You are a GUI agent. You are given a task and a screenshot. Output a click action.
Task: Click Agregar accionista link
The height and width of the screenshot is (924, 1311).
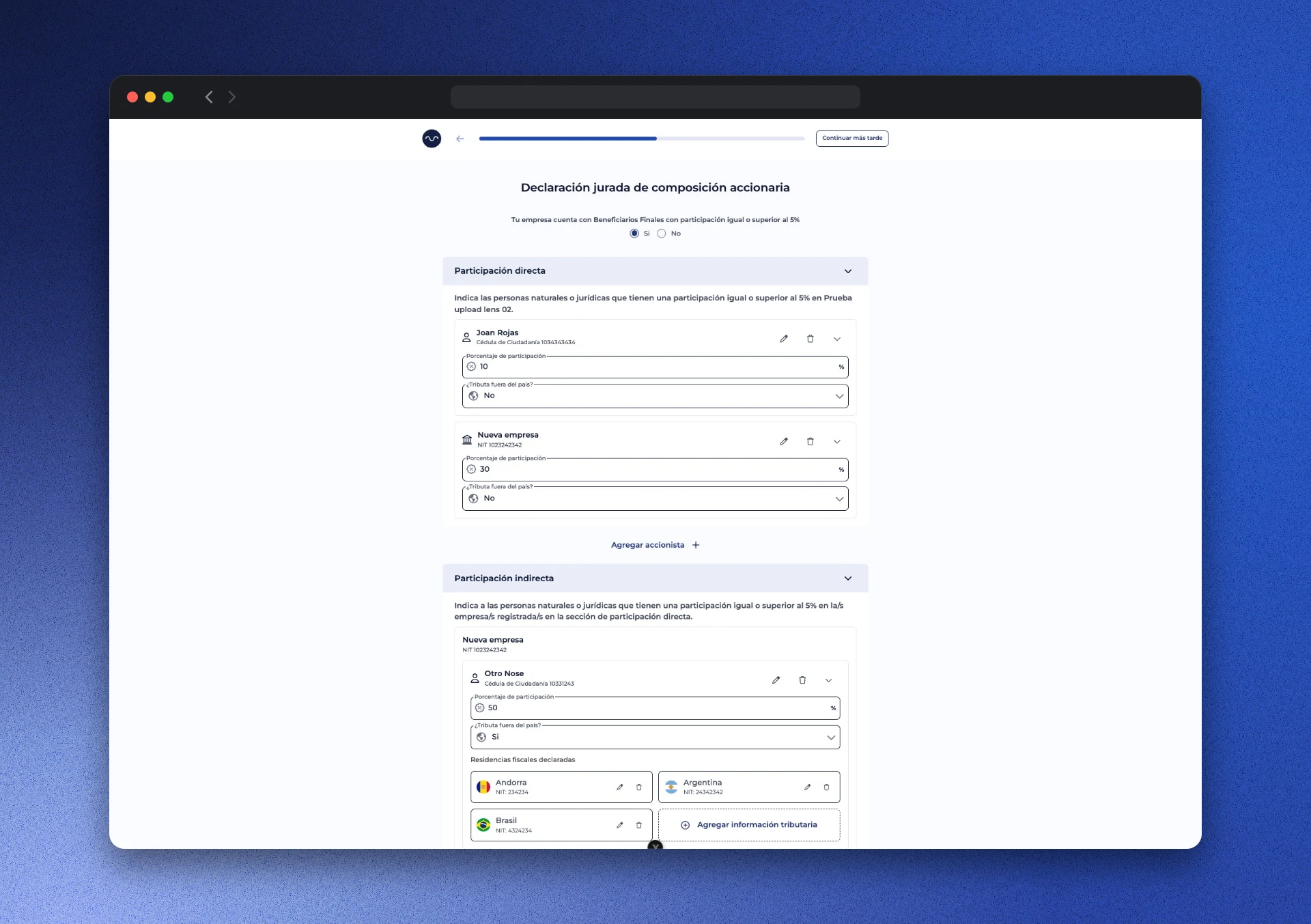tap(655, 545)
